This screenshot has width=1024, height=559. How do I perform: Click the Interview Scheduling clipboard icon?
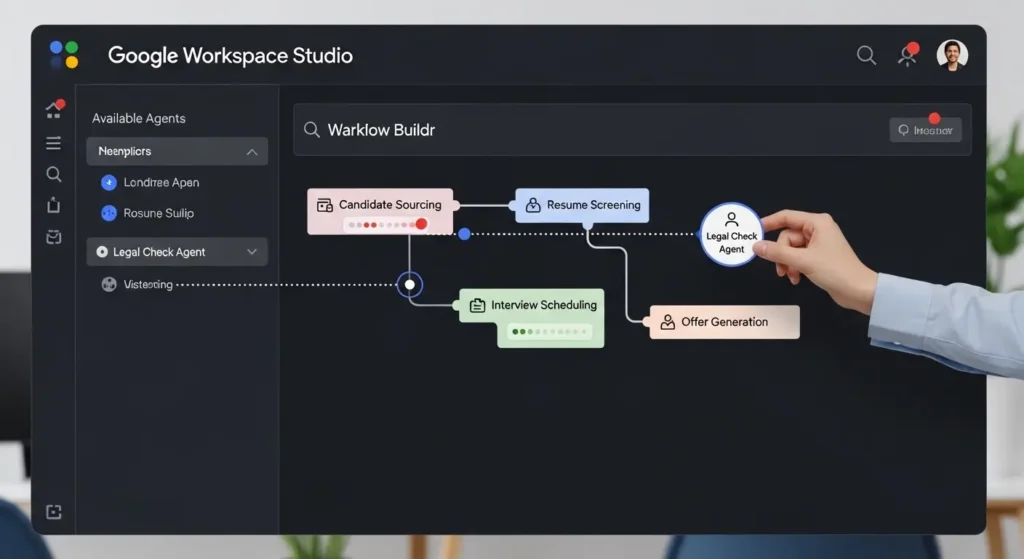477,305
